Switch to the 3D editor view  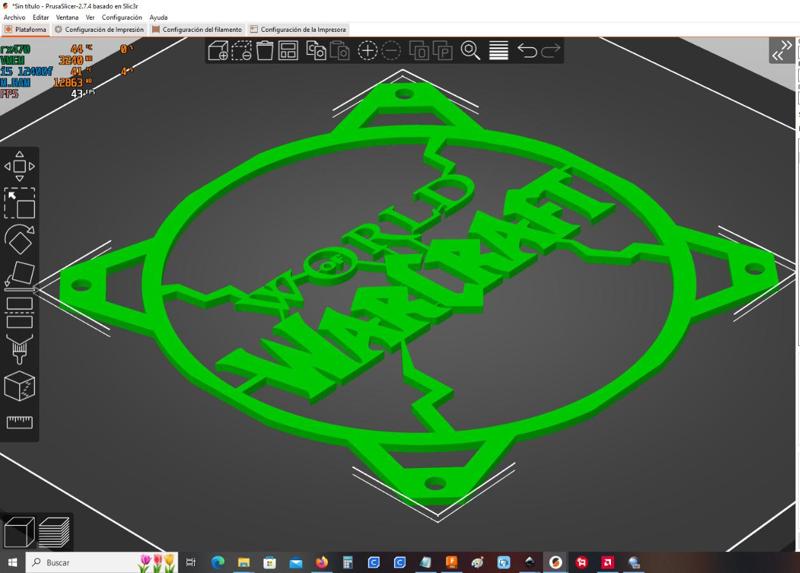pos(19,532)
